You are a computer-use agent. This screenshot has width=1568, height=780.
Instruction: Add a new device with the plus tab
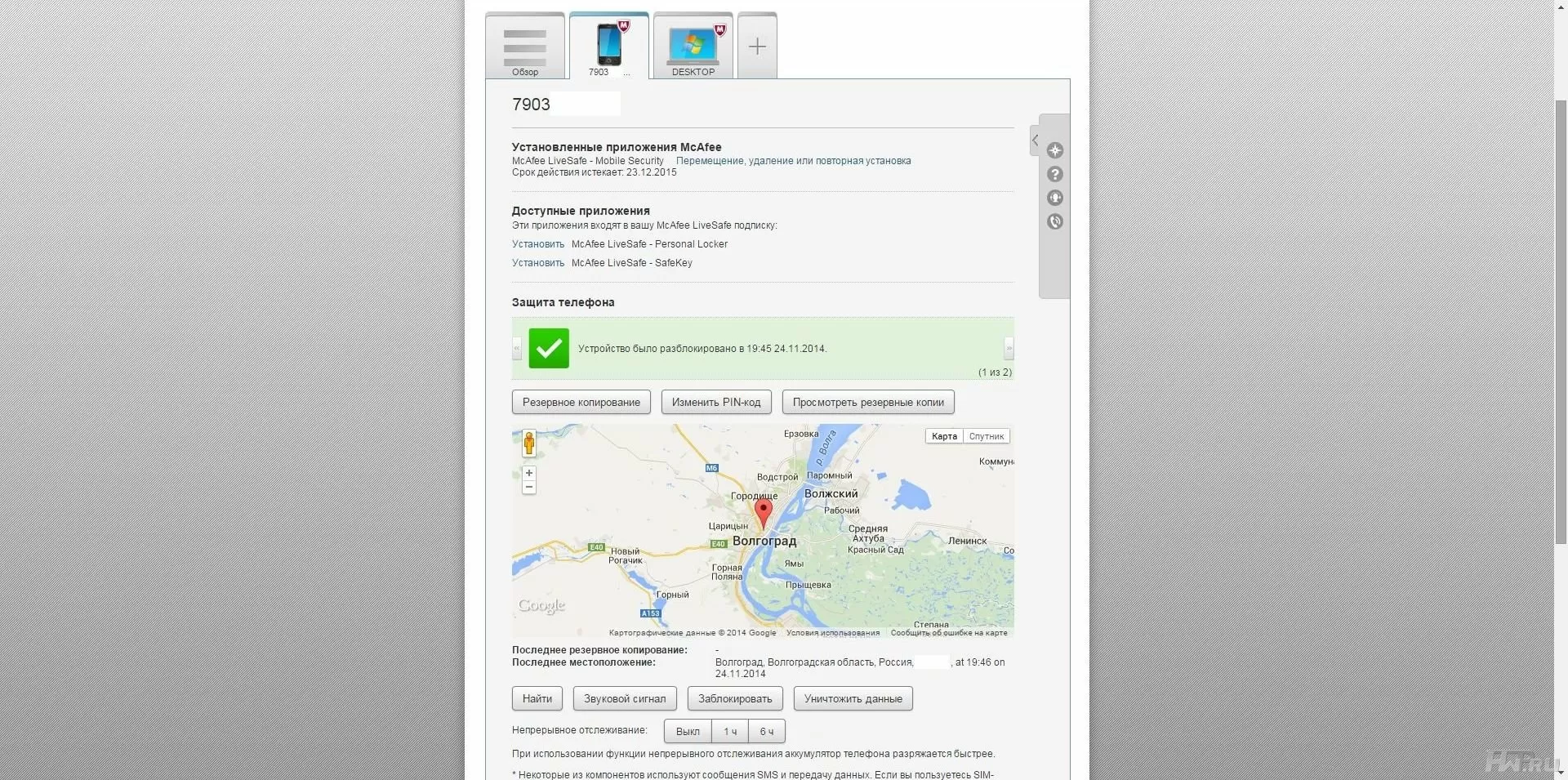(757, 47)
